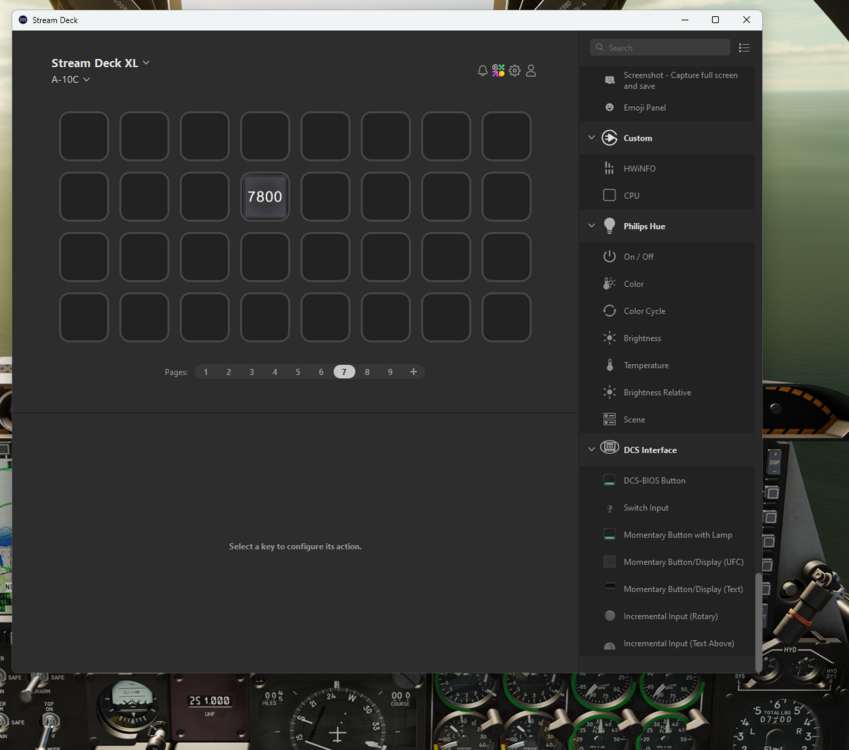Switch to page 3
This screenshot has height=750, width=849.
252,372
